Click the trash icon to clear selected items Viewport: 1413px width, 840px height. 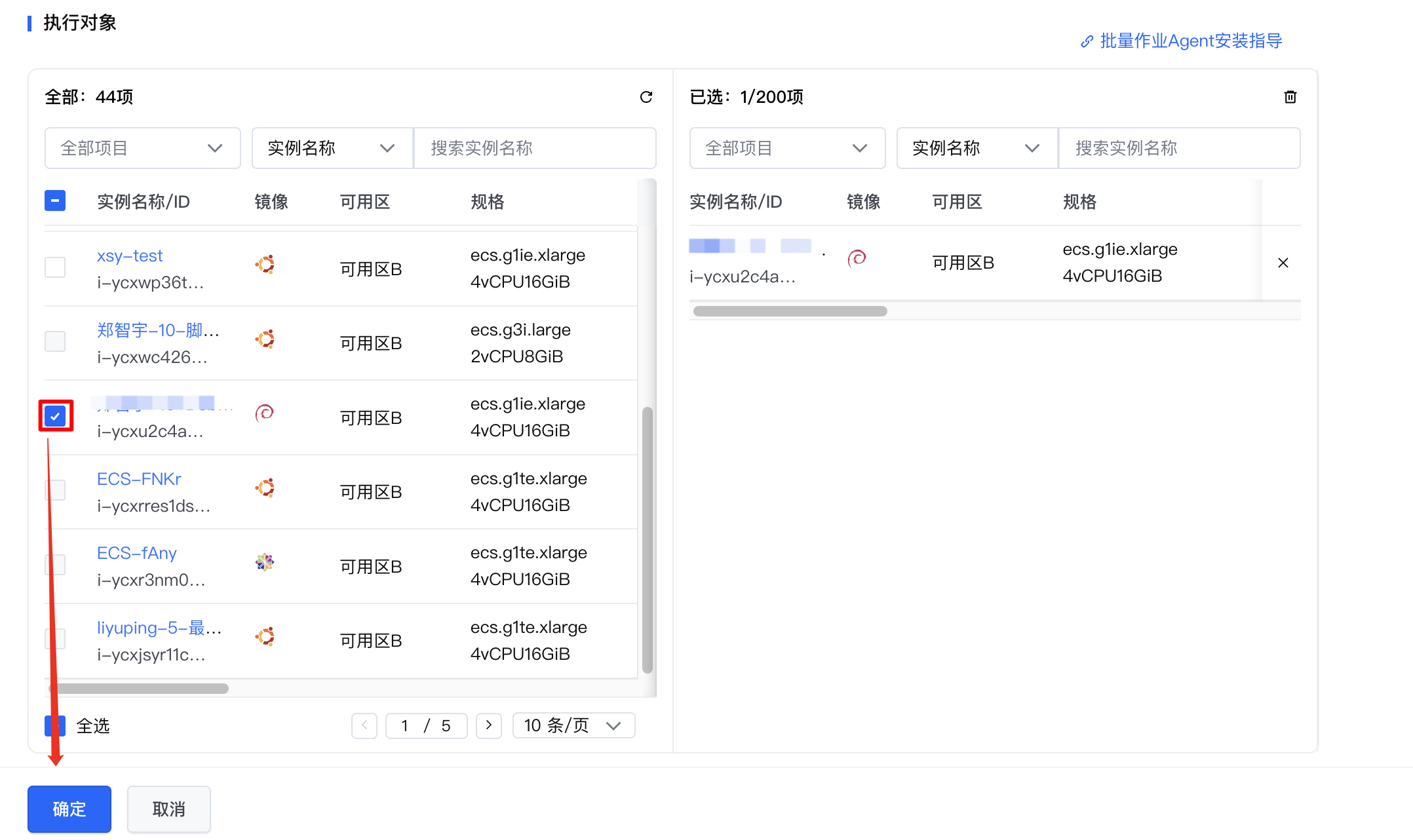1290,97
